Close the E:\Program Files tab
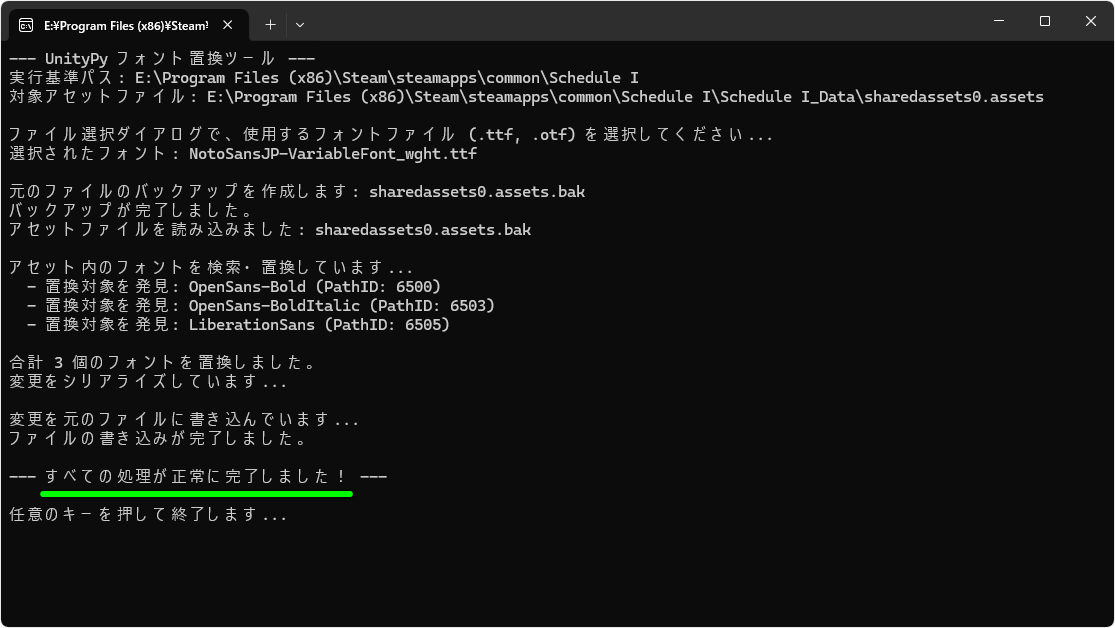The width and height of the screenshot is (1115, 628). point(228,25)
